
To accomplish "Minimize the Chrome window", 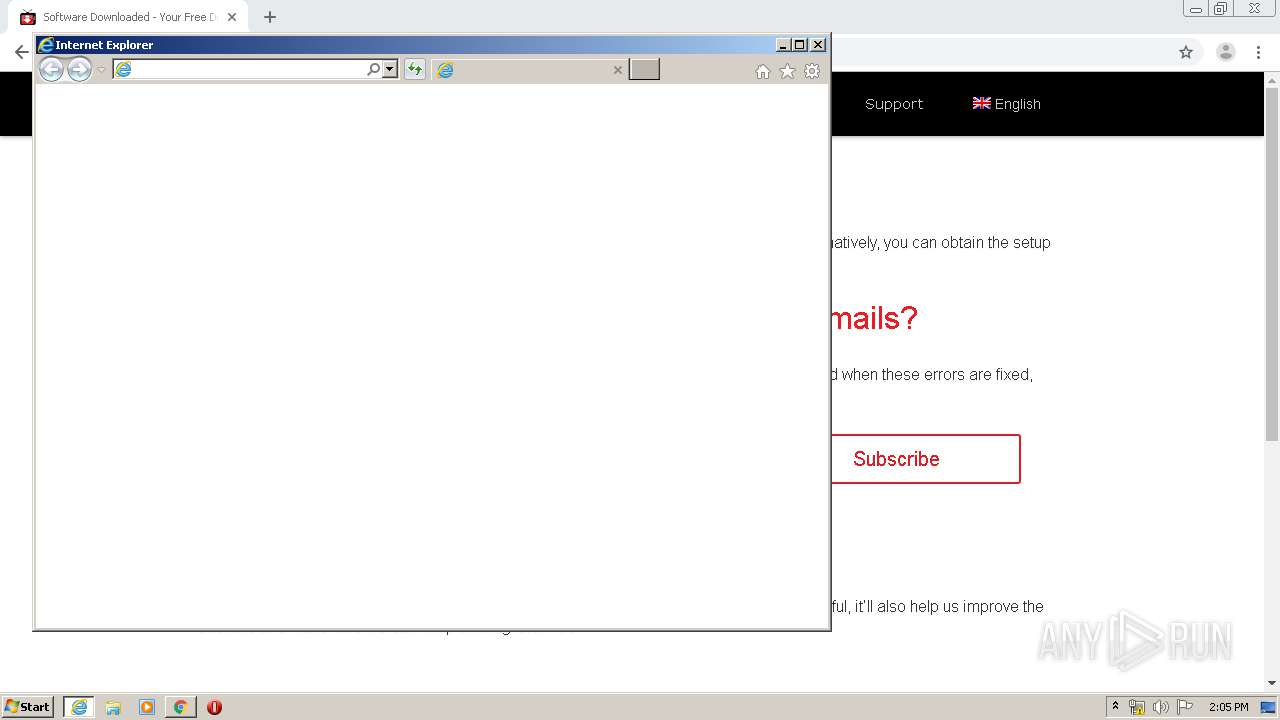I will [1196, 9].
